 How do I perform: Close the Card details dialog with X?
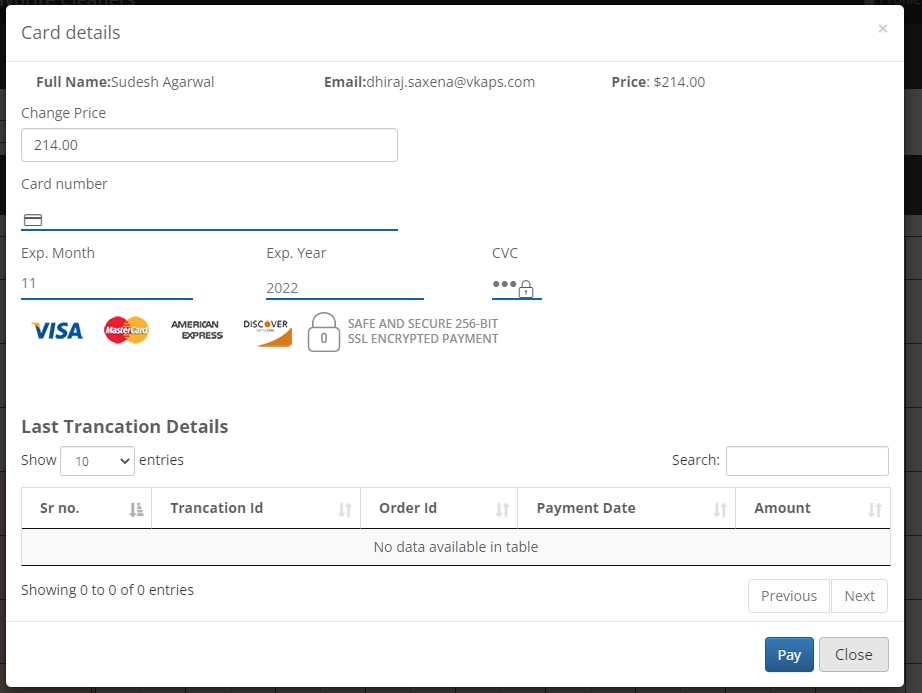pos(882,29)
